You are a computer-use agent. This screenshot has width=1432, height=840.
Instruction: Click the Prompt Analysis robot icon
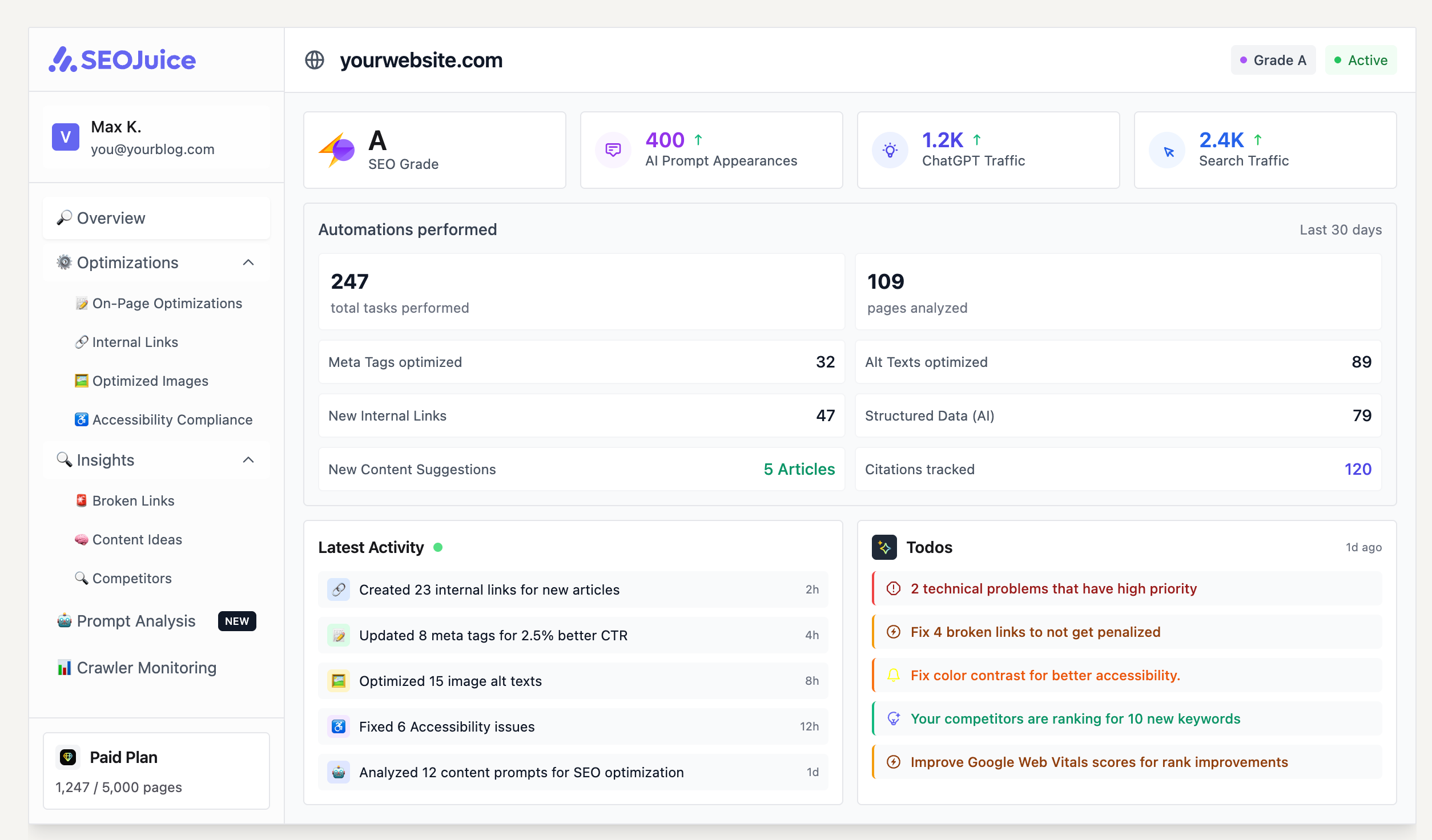coord(65,621)
